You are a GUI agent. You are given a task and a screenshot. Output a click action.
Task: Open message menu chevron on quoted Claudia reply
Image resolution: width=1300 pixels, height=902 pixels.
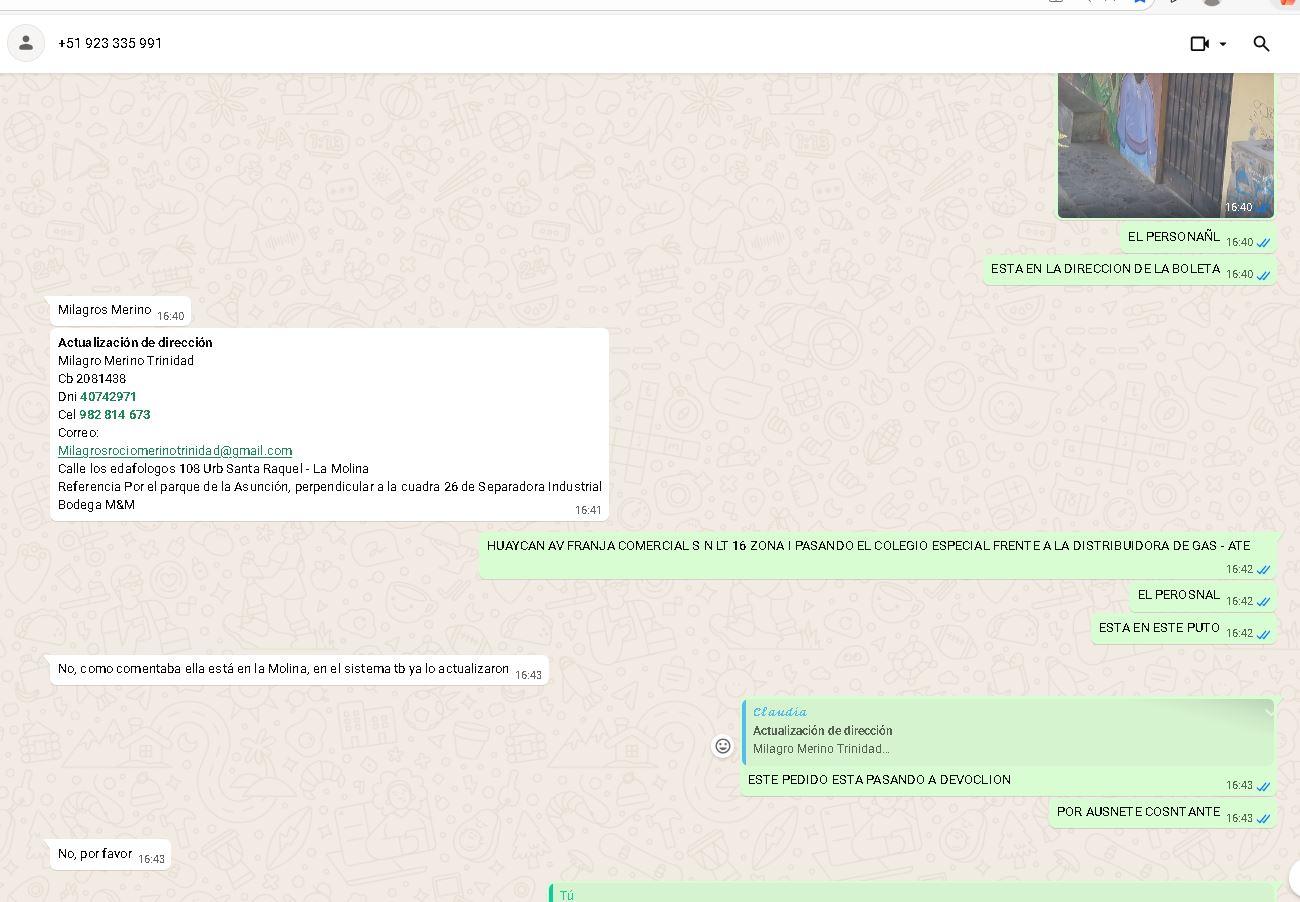pyautogui.click(x=1268, y=711)
